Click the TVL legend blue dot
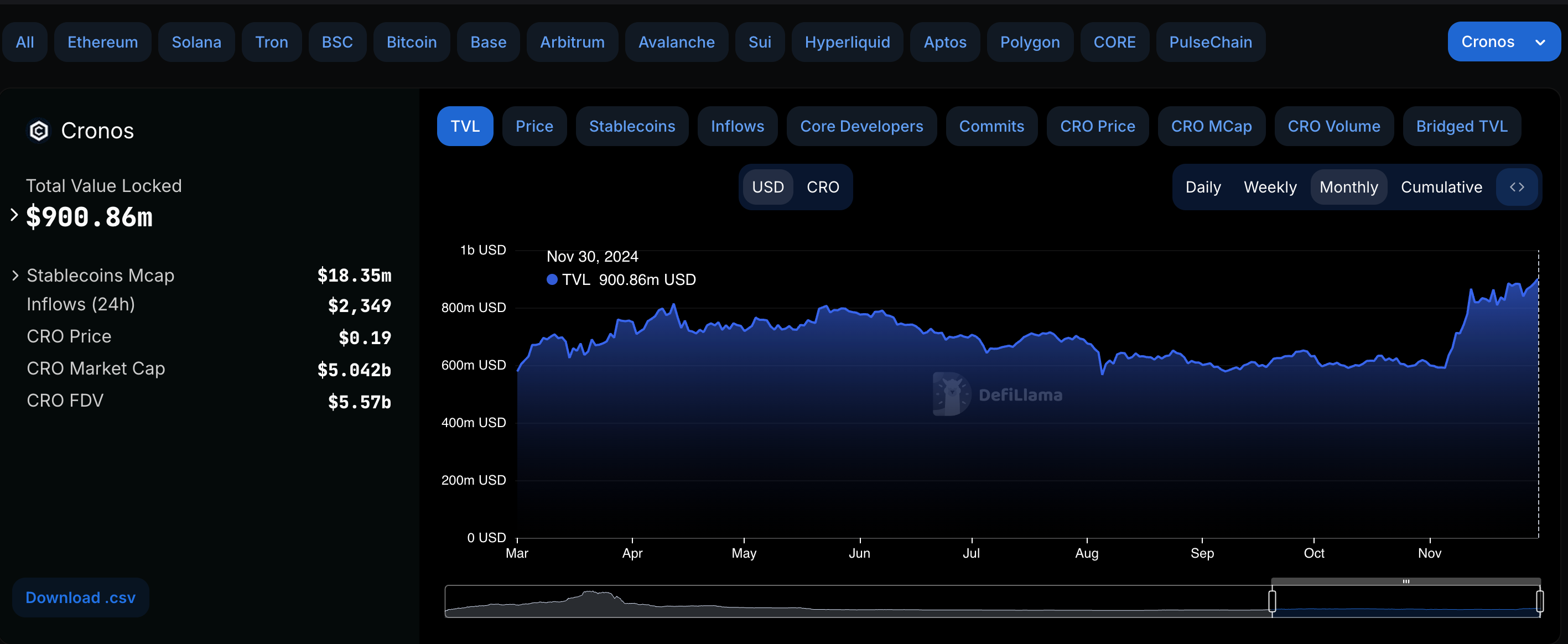The image size is (1568, 644). pos(552,279)
